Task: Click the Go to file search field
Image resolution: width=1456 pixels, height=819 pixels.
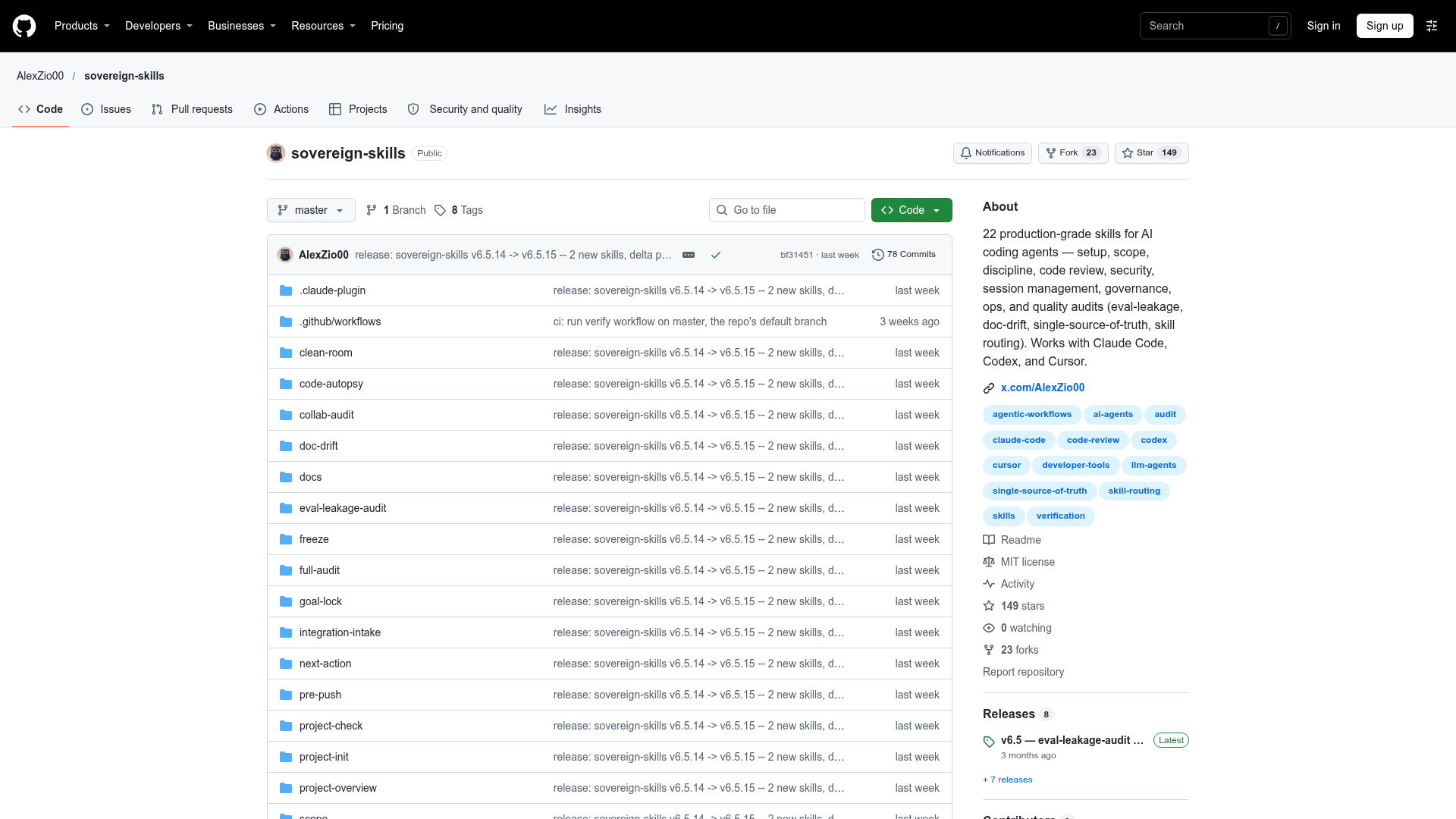Action: (x=787, y=210)
